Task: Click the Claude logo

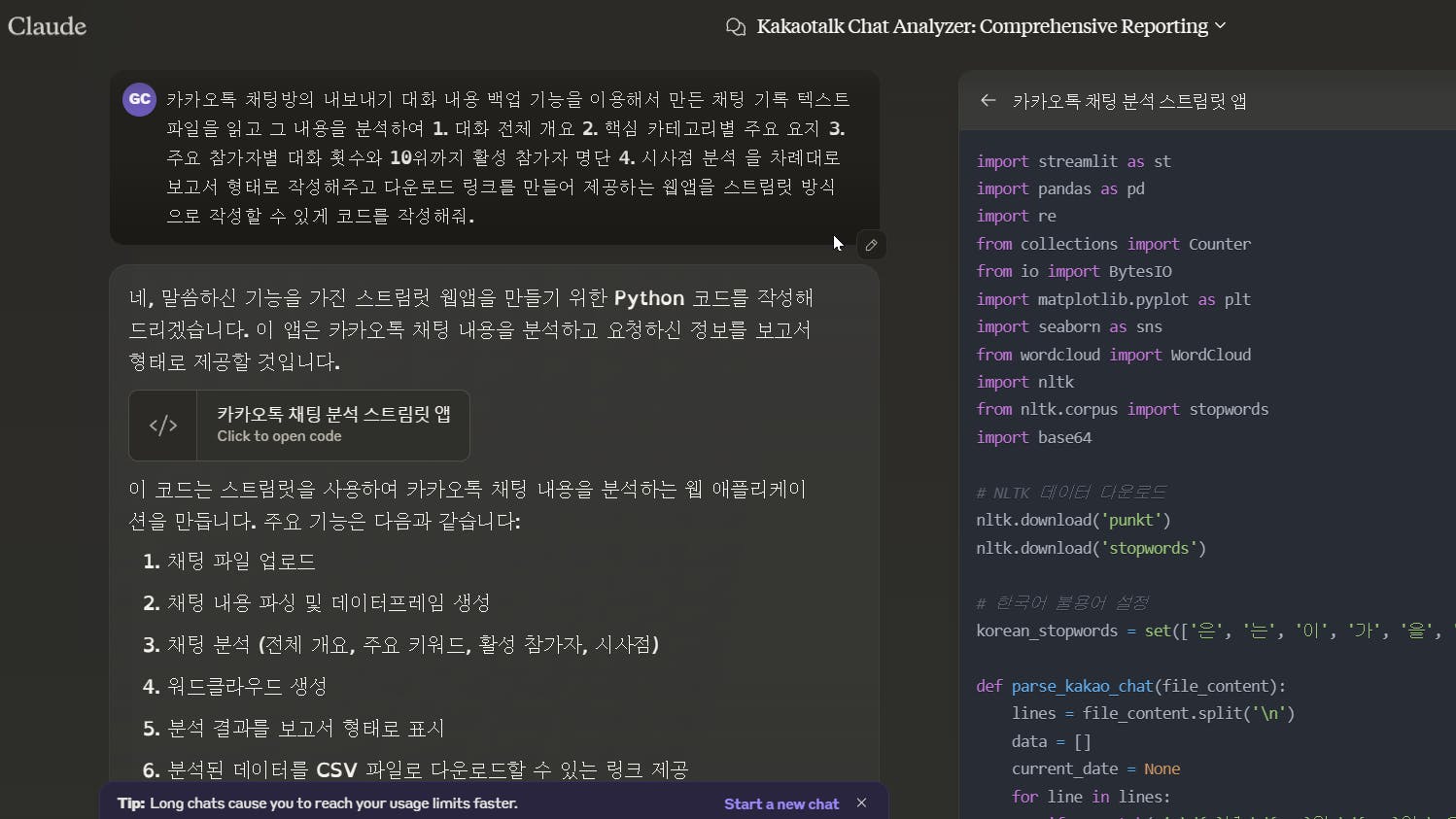Action: click(x=46, y=26)
